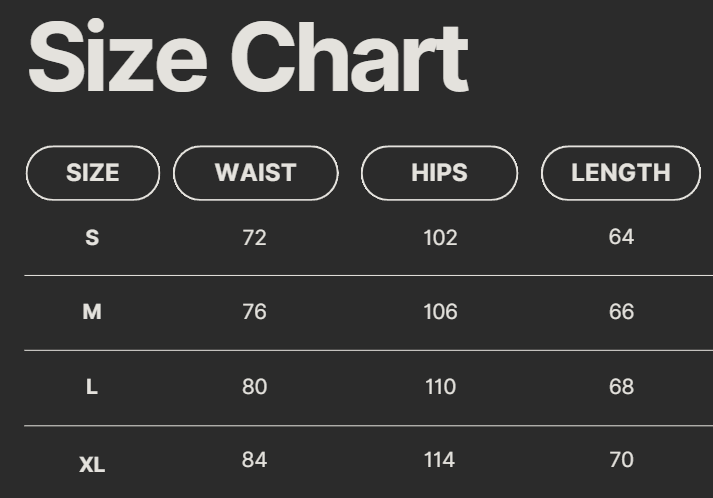Click waist value 80 for size L
713x498 pixels.
[255, 387]
